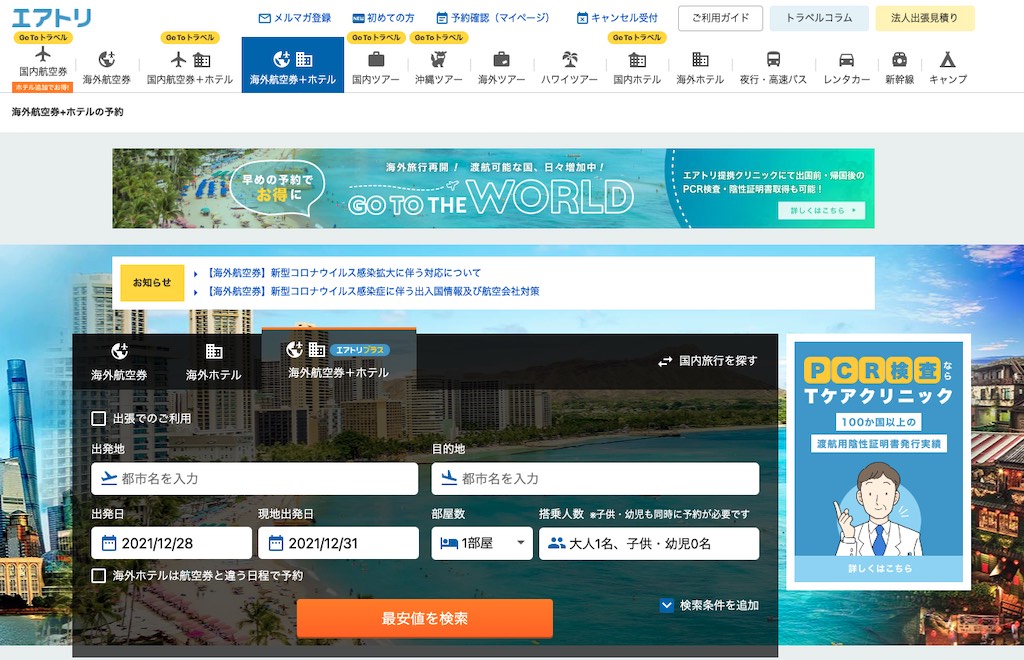Viewport: 1024px width, 660px height.
Task: Open the ご利用ガイド button
Action: click(720, 18)
